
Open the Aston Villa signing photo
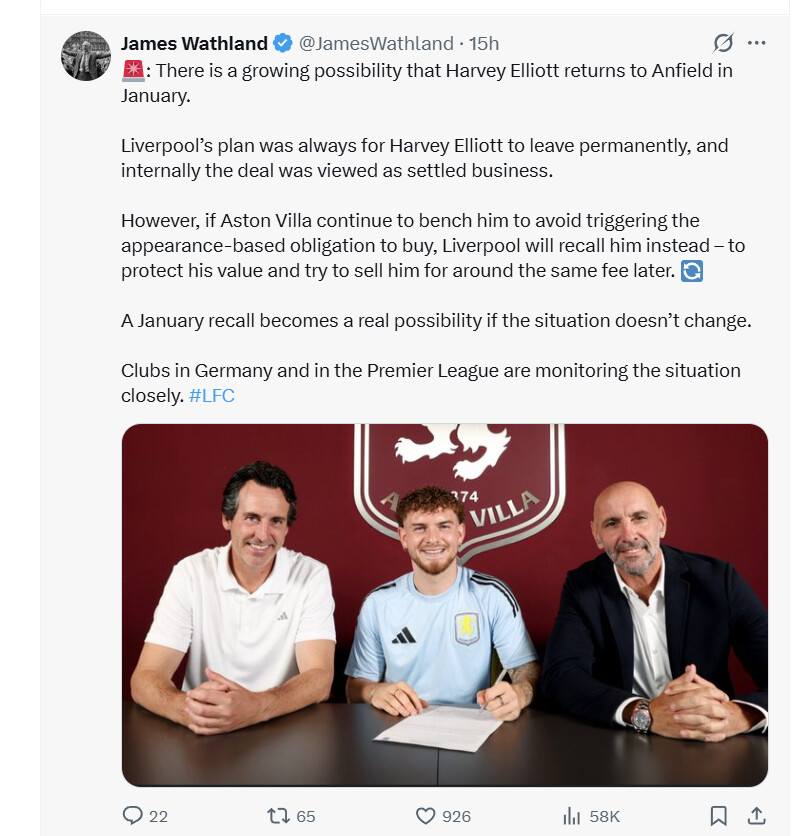click(x=444, y=604)
